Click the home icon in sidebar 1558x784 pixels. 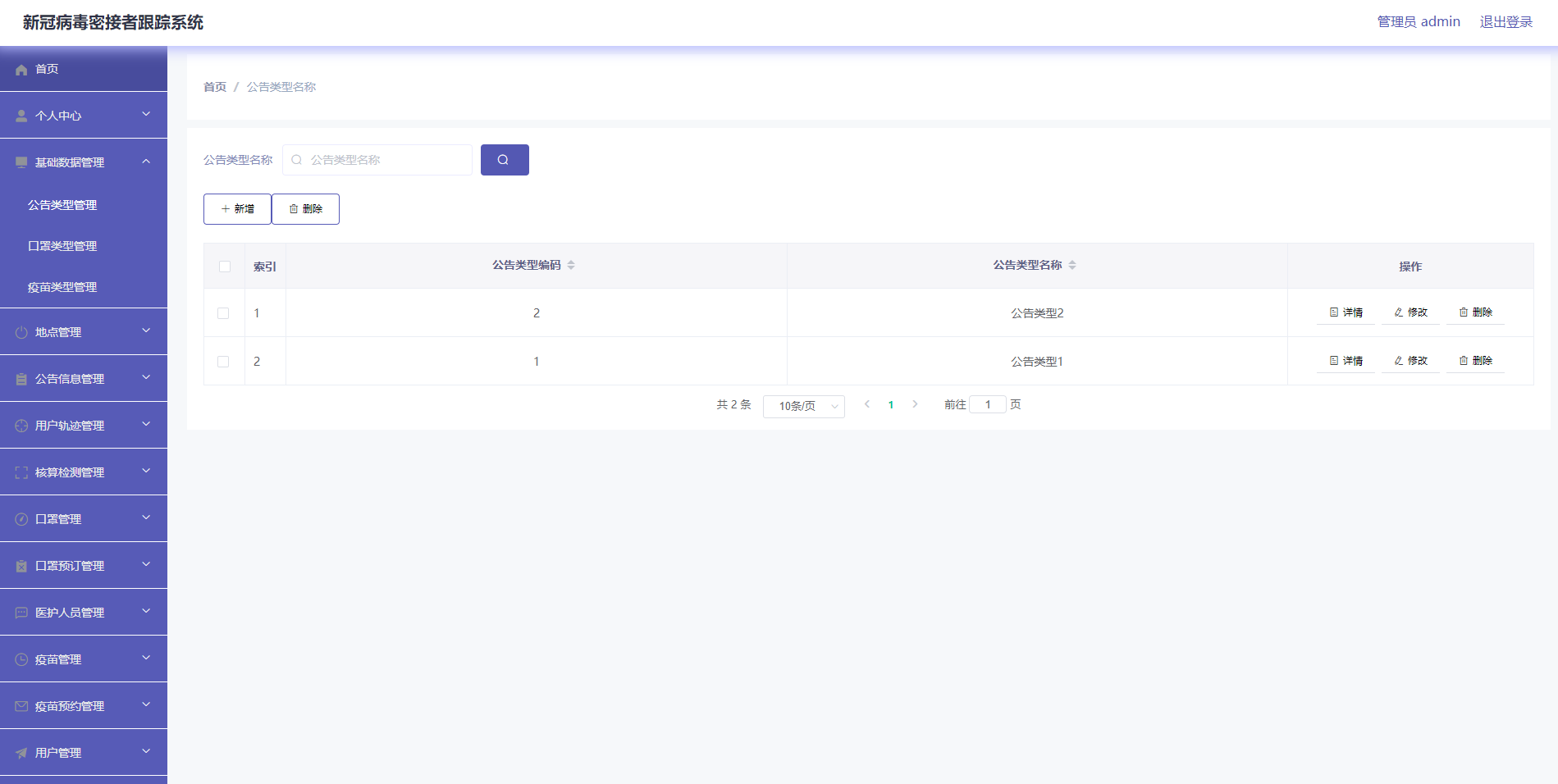(21, 70)
